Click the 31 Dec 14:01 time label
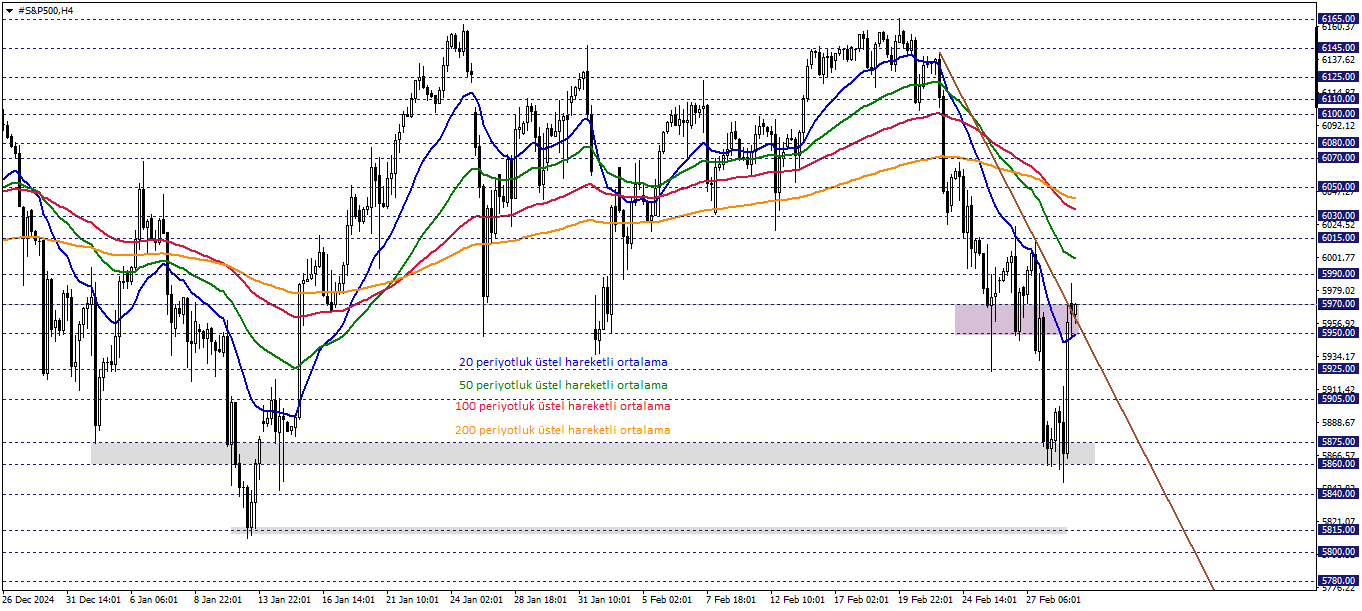This screenshot has height=611, width=1362. pyautogui.click(x=94, y=600)
